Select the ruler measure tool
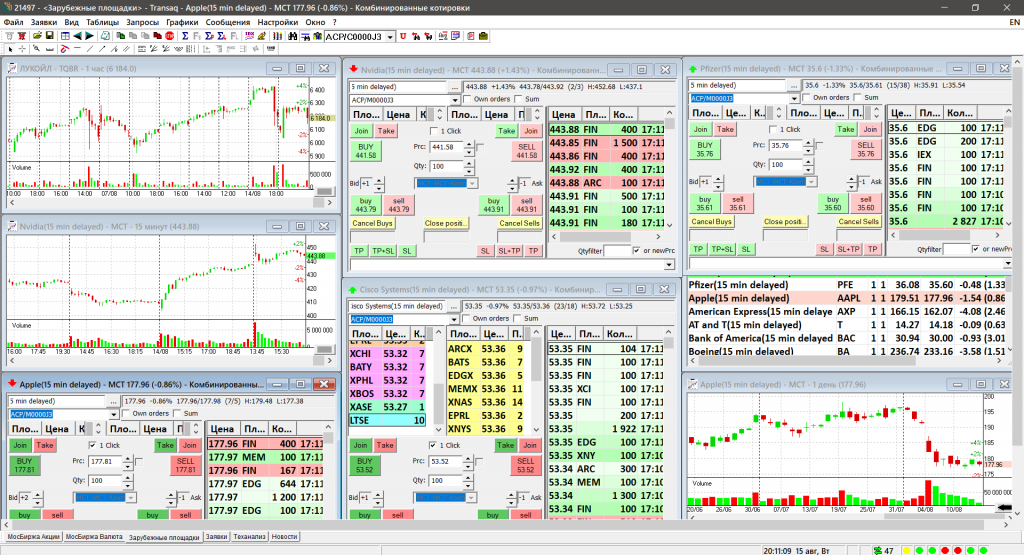The width and height of the screenshot is (1024, 555). coord(50,49)
